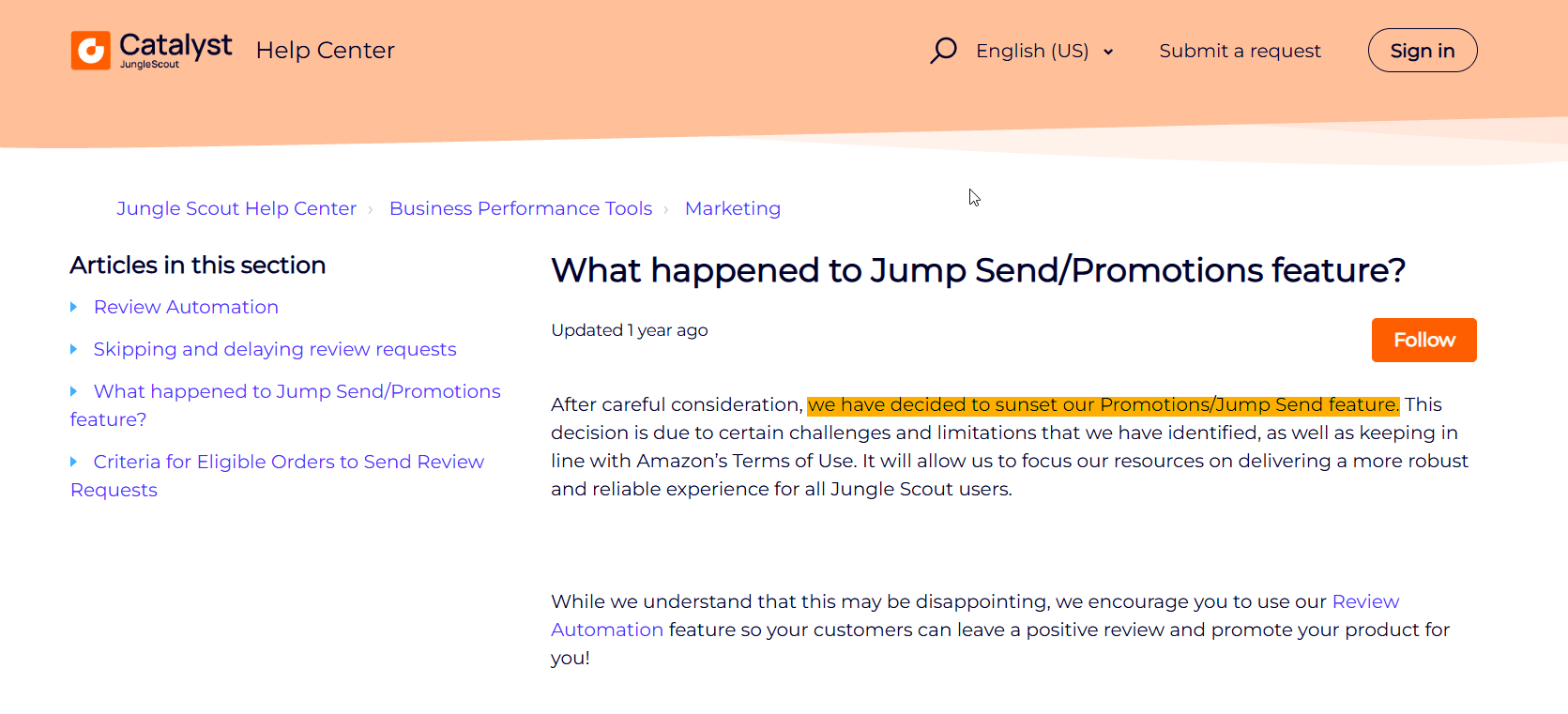Click the Follow button

click(1423, 340)
